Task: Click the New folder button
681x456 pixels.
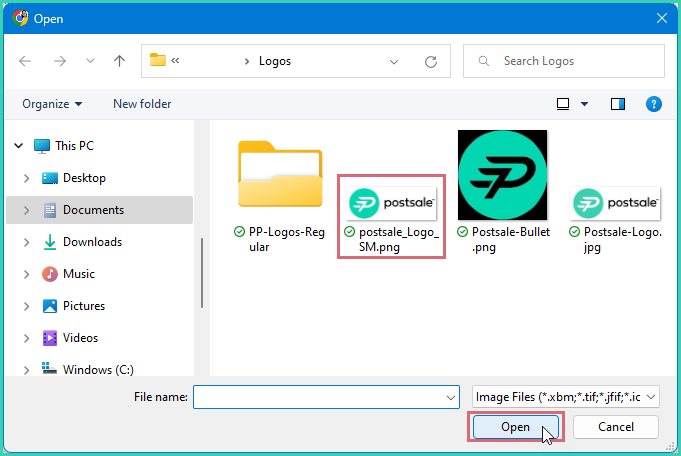Action: coord(142,104)
